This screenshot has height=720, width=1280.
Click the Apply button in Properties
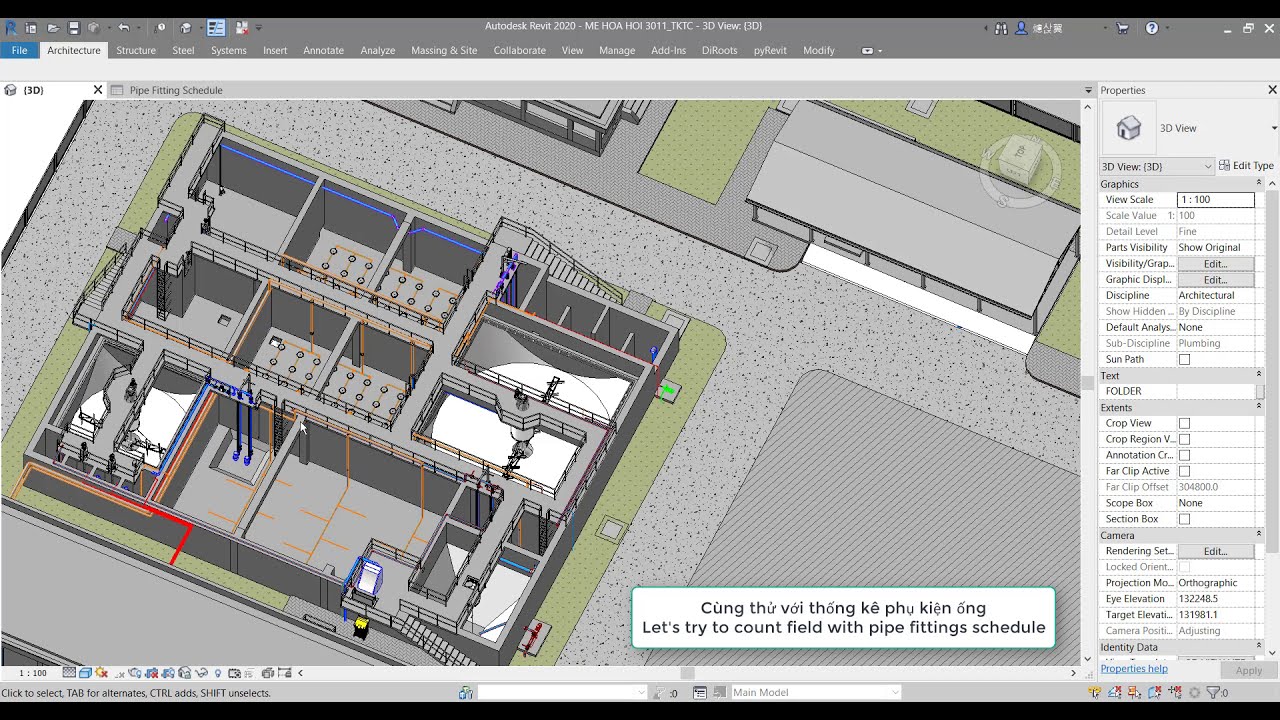pyautogui.click(x=1248, y=671)
